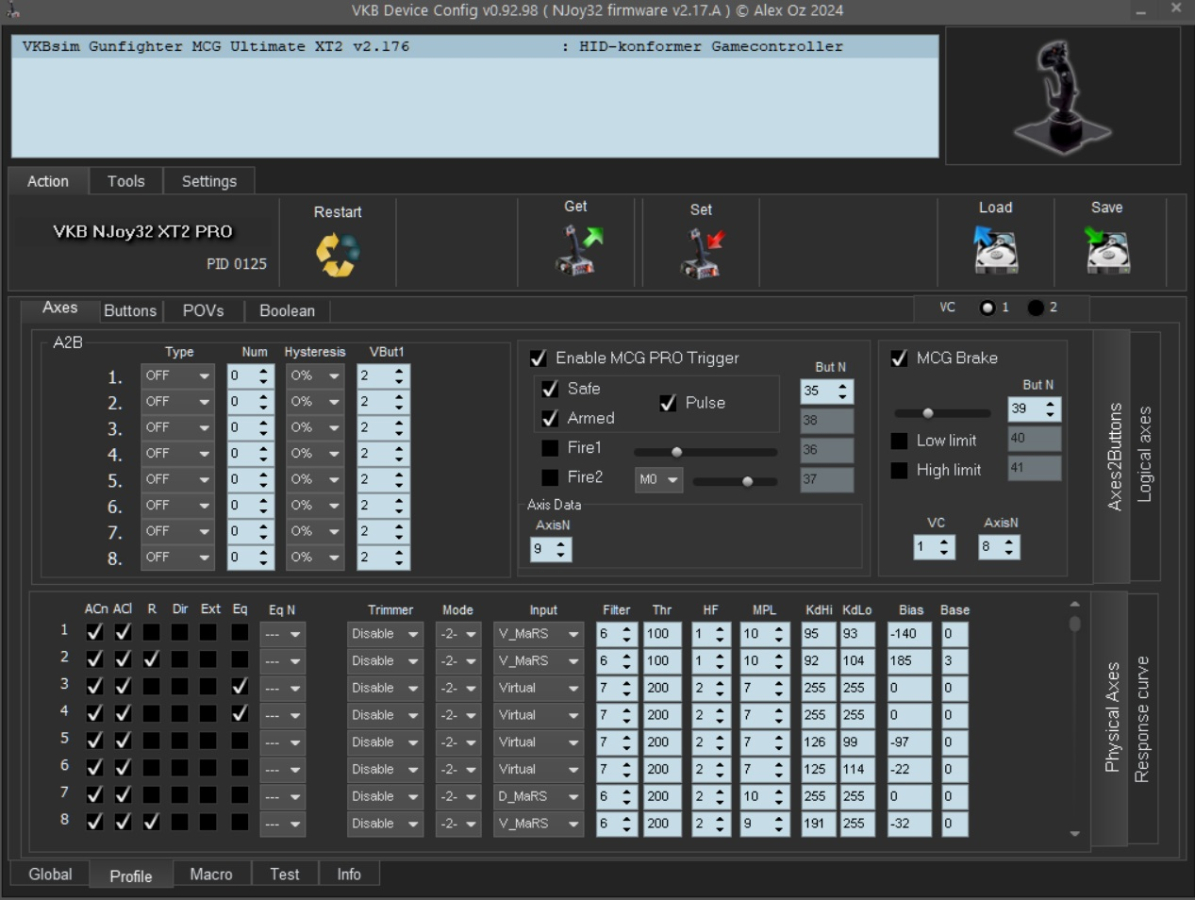Click the scroll-down arrow of the axes list
1195x900 pixels.
click(x=1075, y=834)
